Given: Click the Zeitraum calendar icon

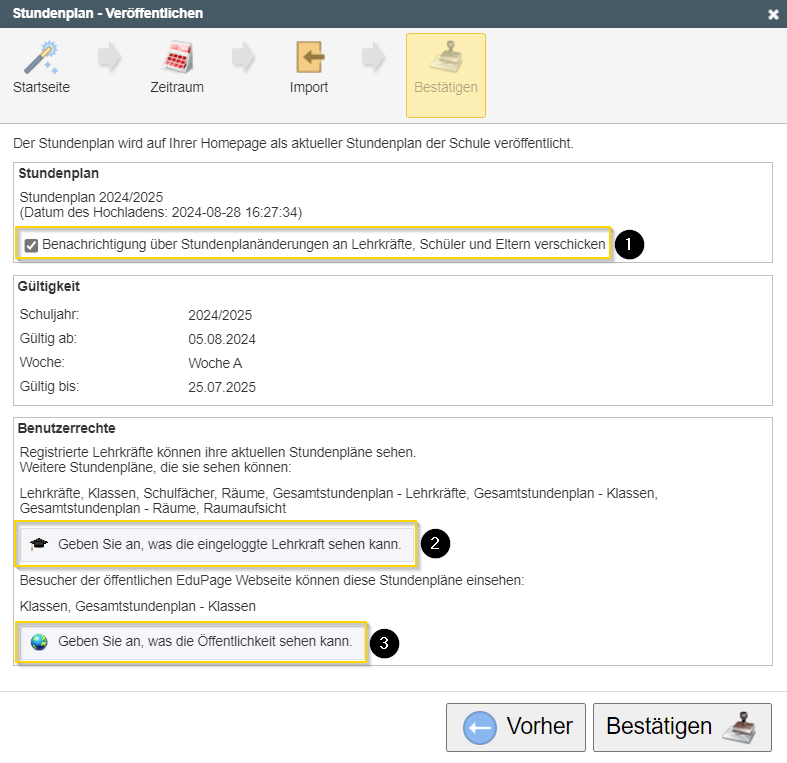Looking at the screenshot, I should pos(177,57).
